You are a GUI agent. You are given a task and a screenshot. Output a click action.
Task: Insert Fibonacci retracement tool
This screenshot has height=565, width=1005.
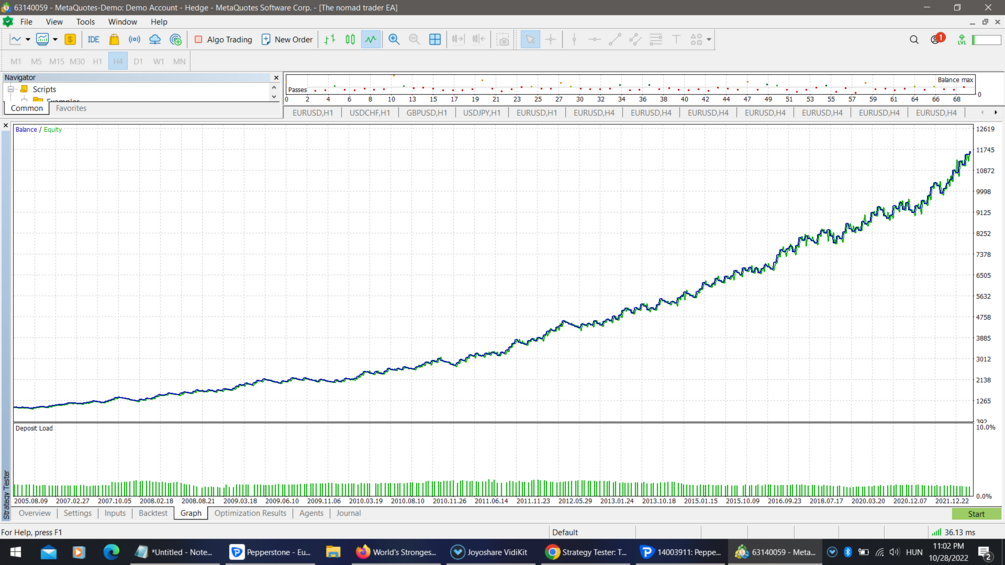[x=656, y=40]
